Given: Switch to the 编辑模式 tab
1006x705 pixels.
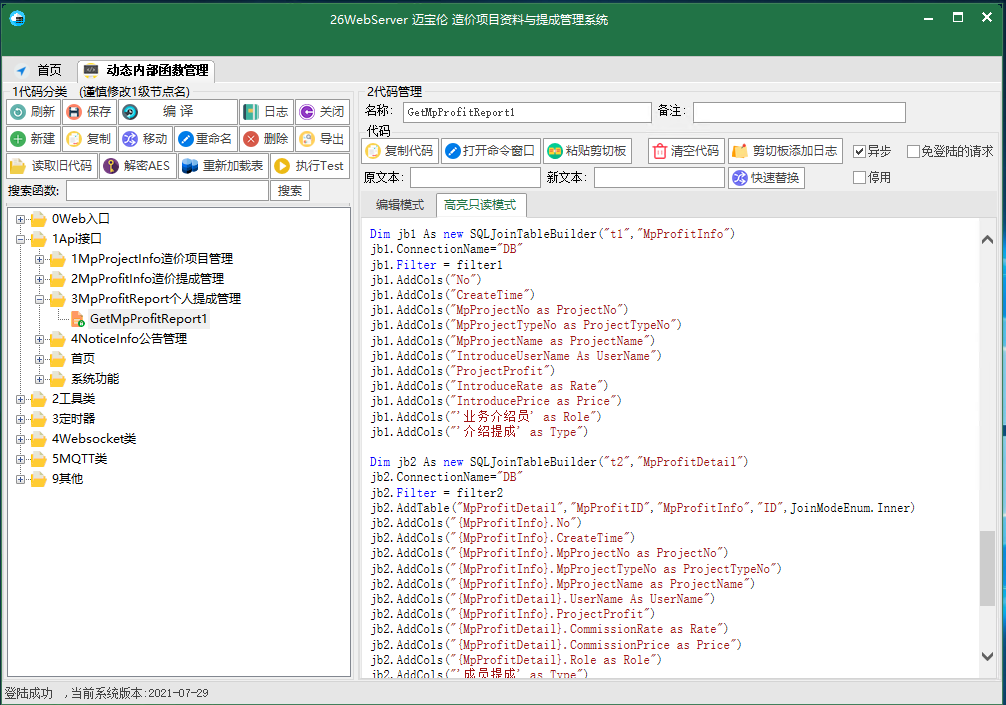Looking at the screenshot, I should click(x=400, y=205).
